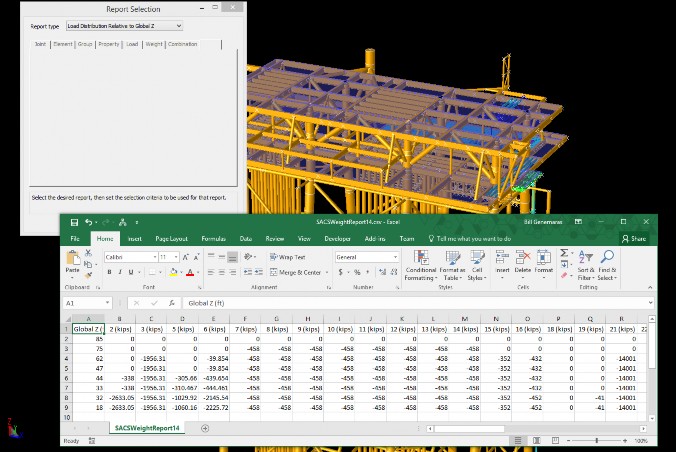
Task: Switch to the Page Layout tab
Action: pyautogui.click(x=171, y=239)
